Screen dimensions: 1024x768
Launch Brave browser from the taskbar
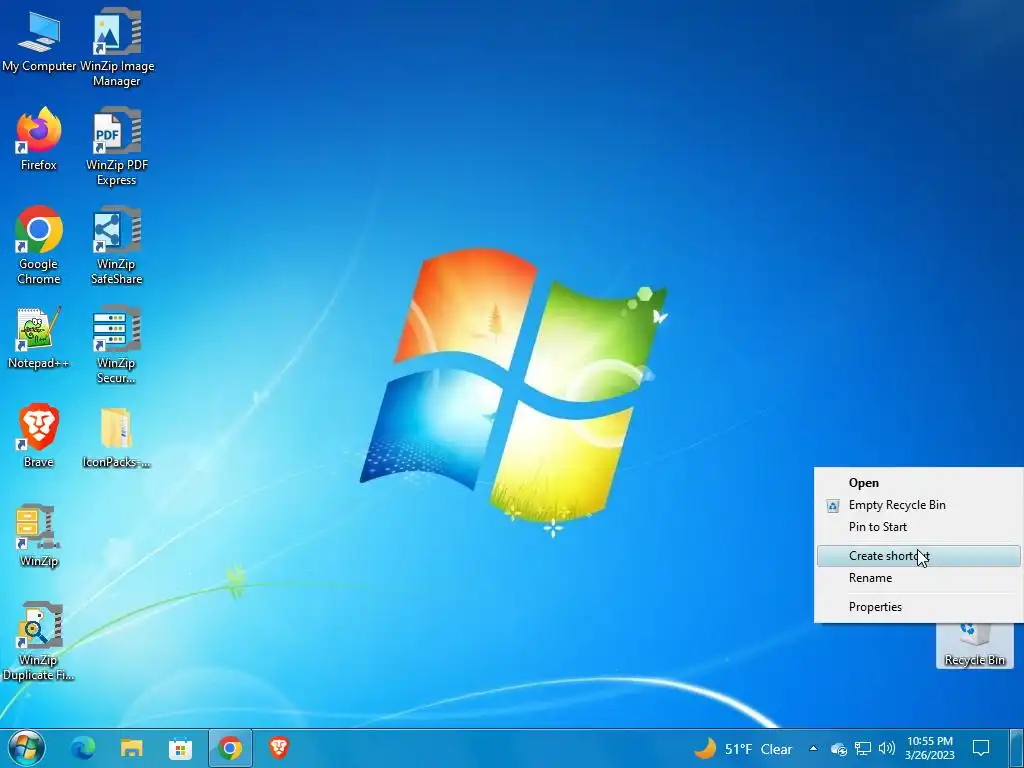click(x=279, y=748)
